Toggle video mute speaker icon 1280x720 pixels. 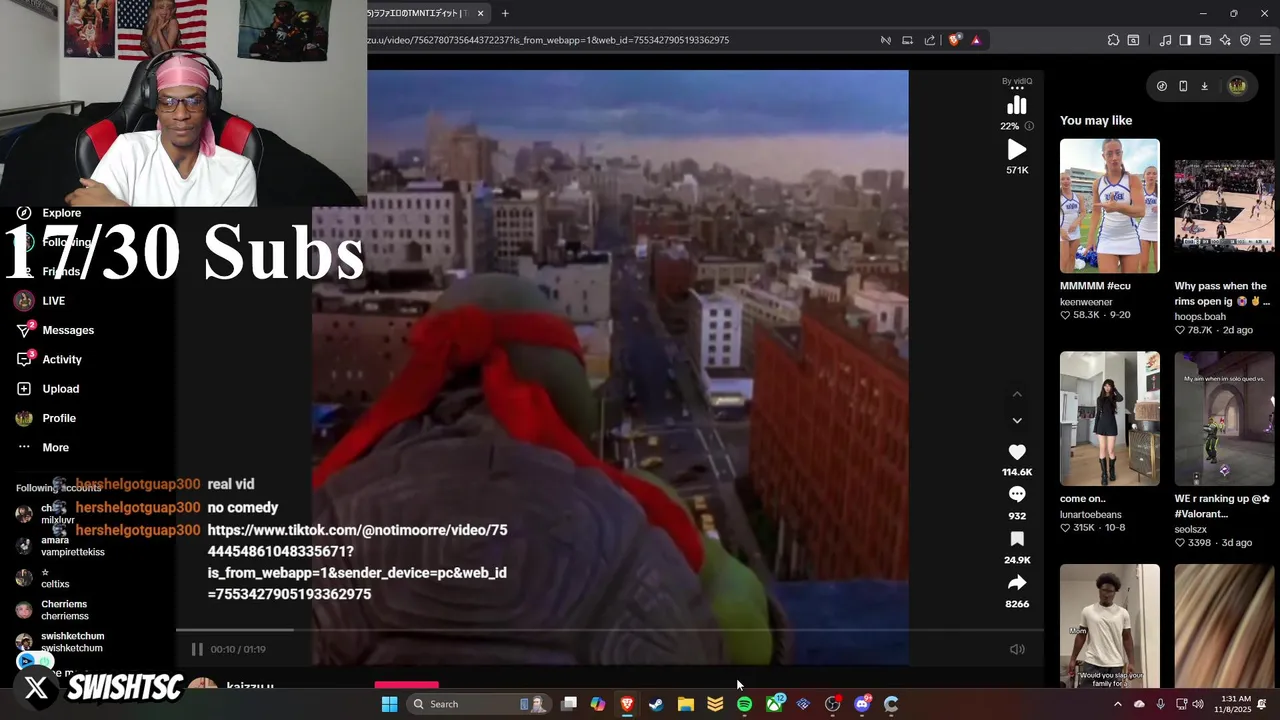(1017, 649)
